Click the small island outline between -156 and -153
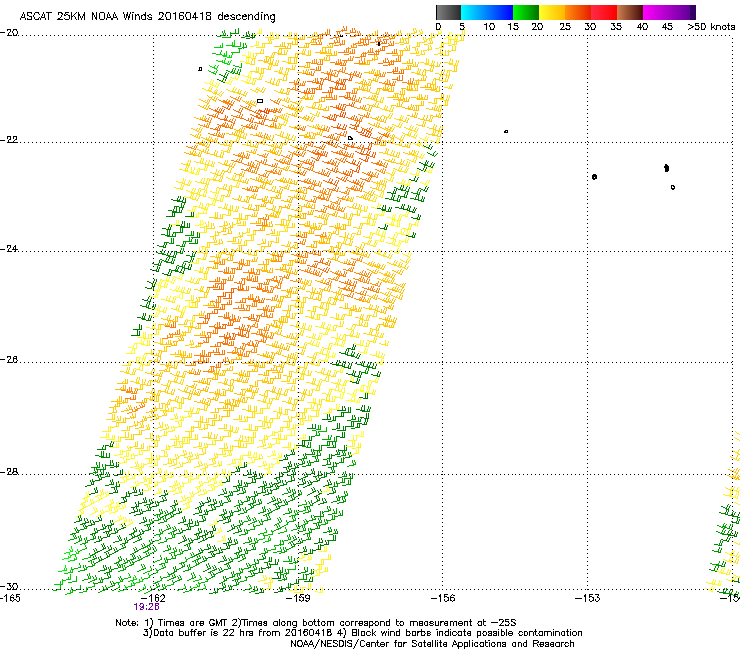 (506, 131)
